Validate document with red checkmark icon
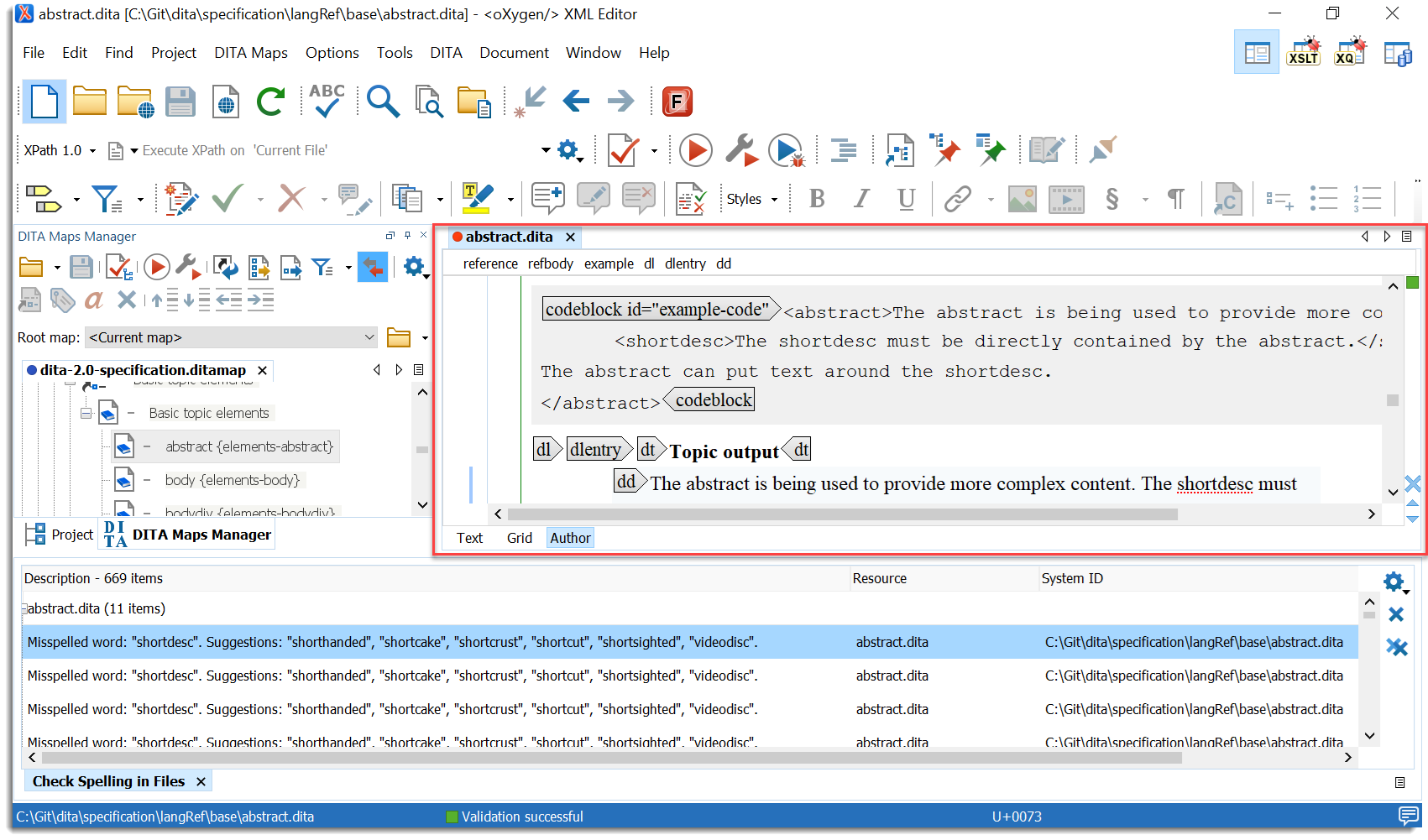This screenshot has height=840, width=1428. pyautogui.click(x=624, y=151)
